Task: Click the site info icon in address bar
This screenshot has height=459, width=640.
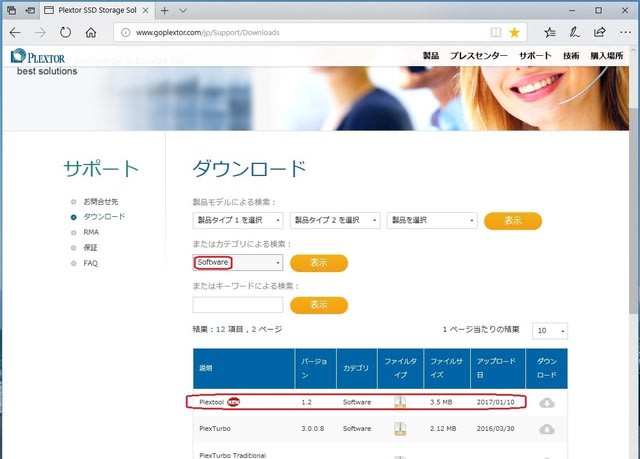Action: (125, 33)
